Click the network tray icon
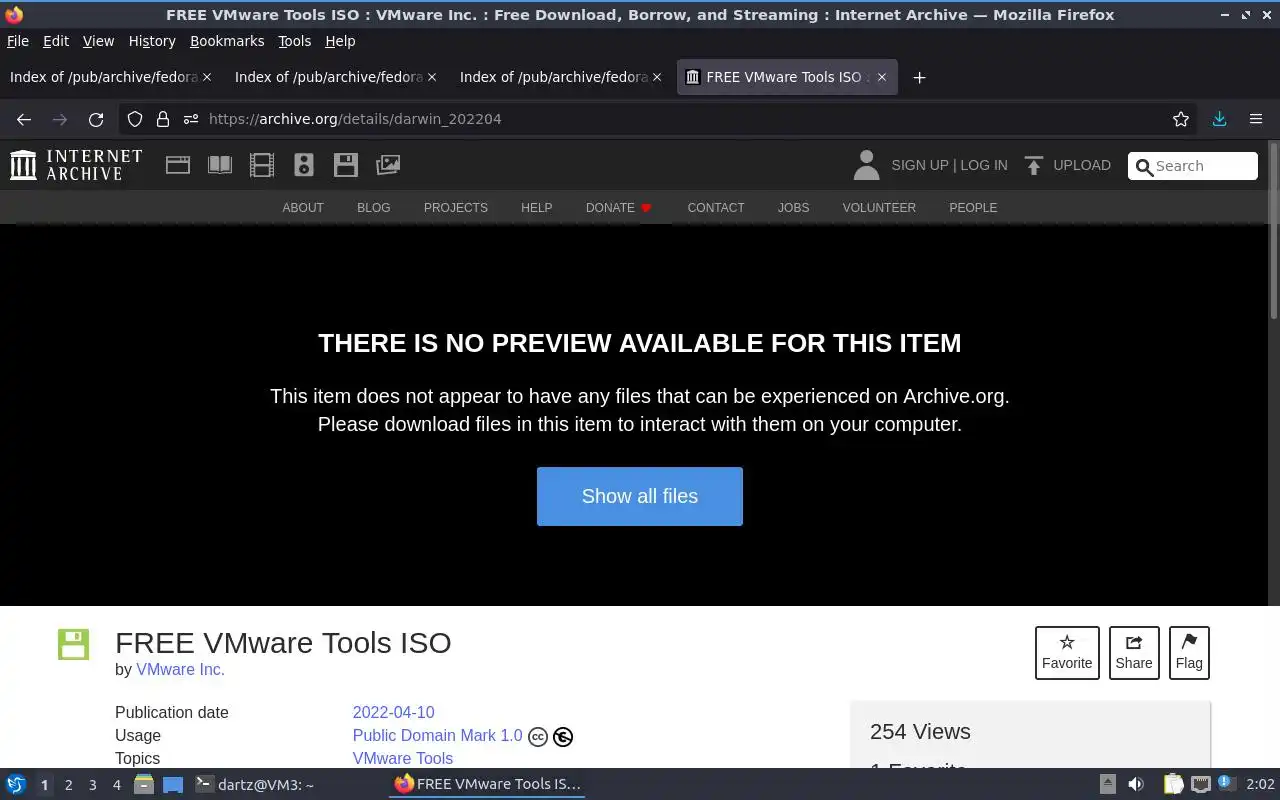Image resolution: width=1280 pixels, height=800 pixels. [1201, 785]
